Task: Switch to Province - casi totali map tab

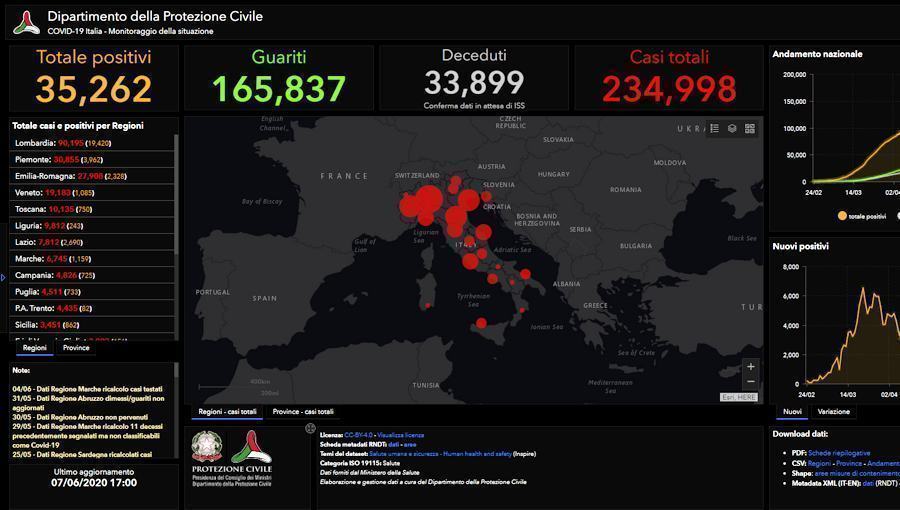Action: pyautogui.click(x=303, y=412)
